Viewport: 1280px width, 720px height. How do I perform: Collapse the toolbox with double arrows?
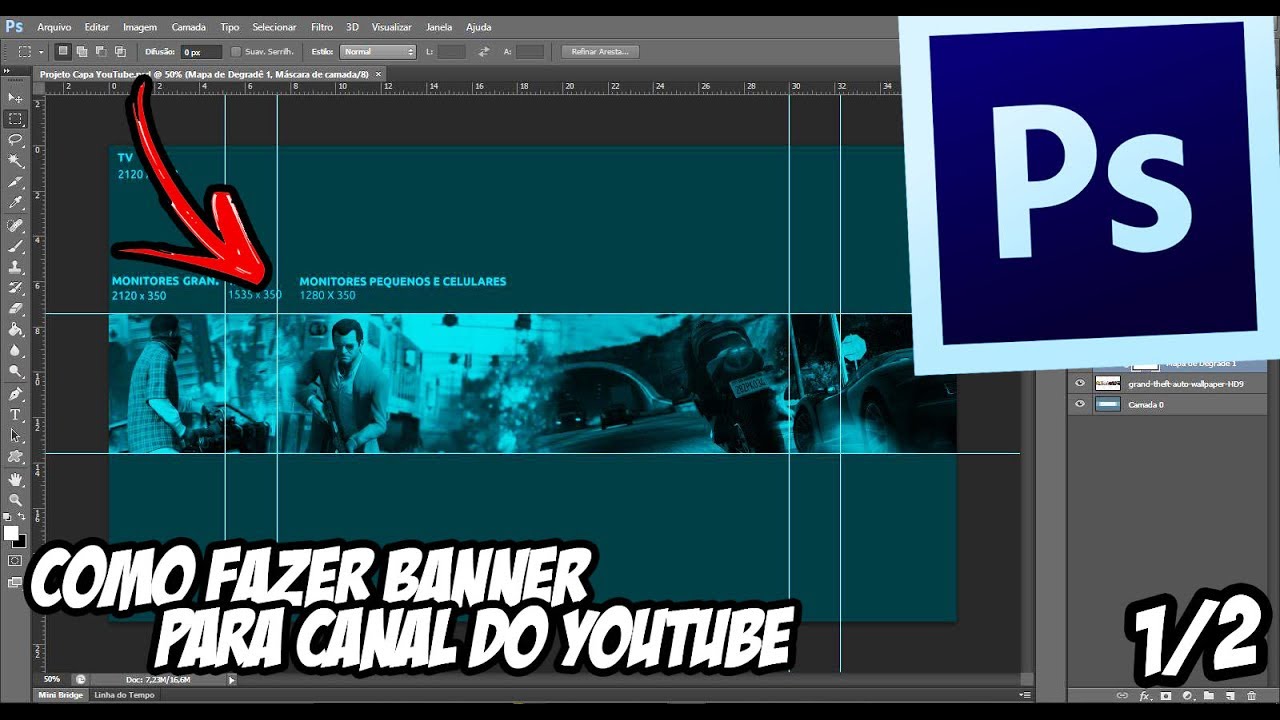tap(7, 73)
